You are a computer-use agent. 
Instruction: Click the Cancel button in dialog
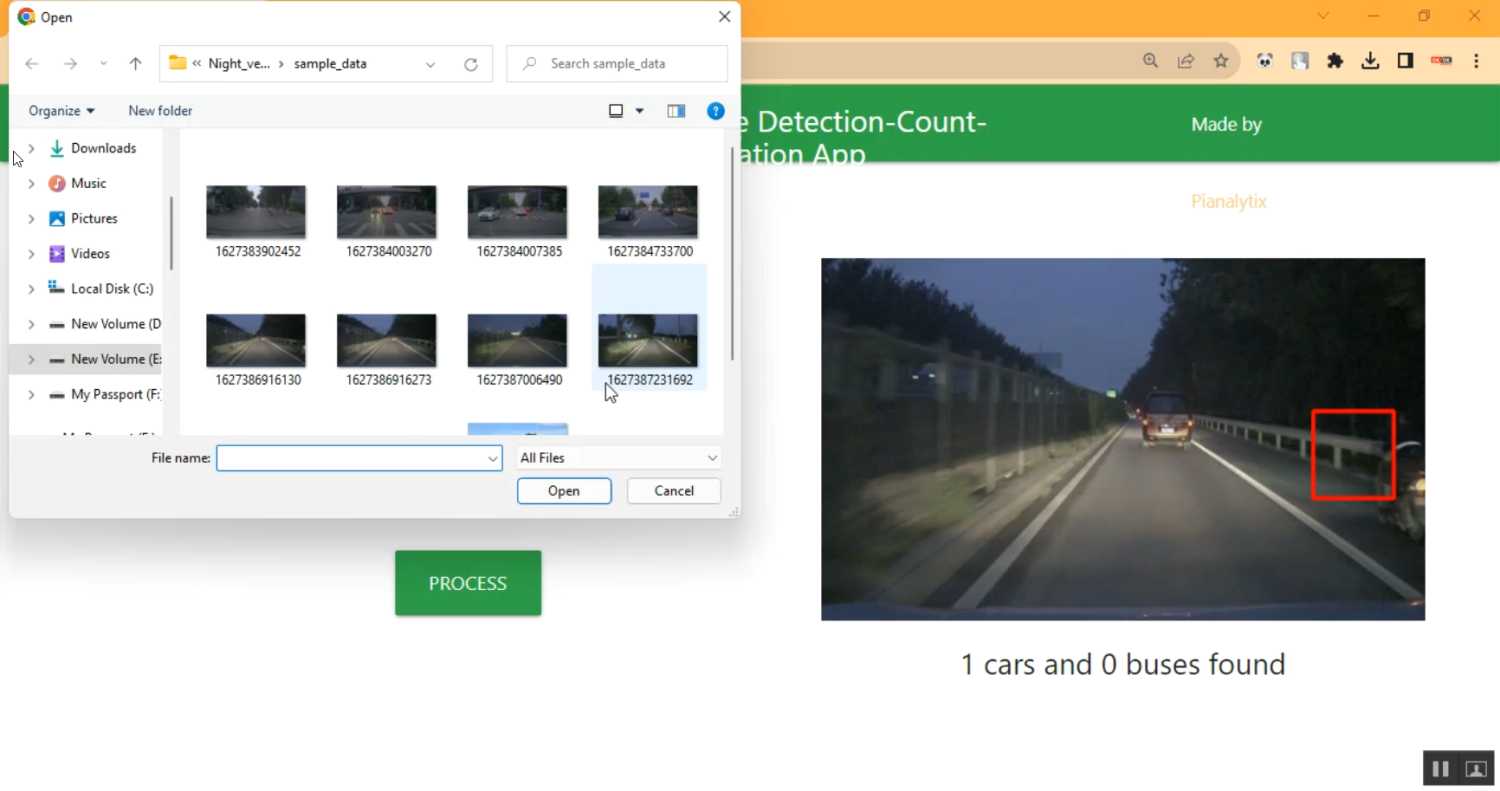pos(673,491)
